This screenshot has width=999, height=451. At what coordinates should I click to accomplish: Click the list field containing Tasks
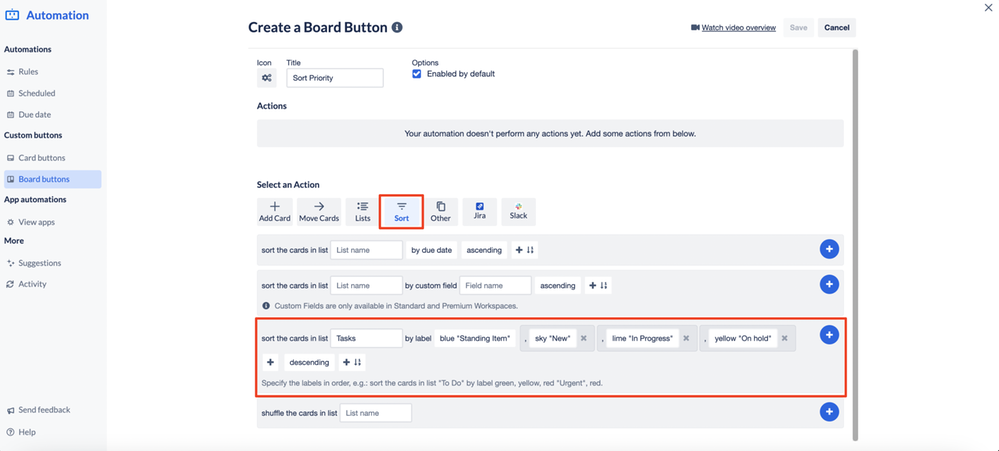(366, 338)
